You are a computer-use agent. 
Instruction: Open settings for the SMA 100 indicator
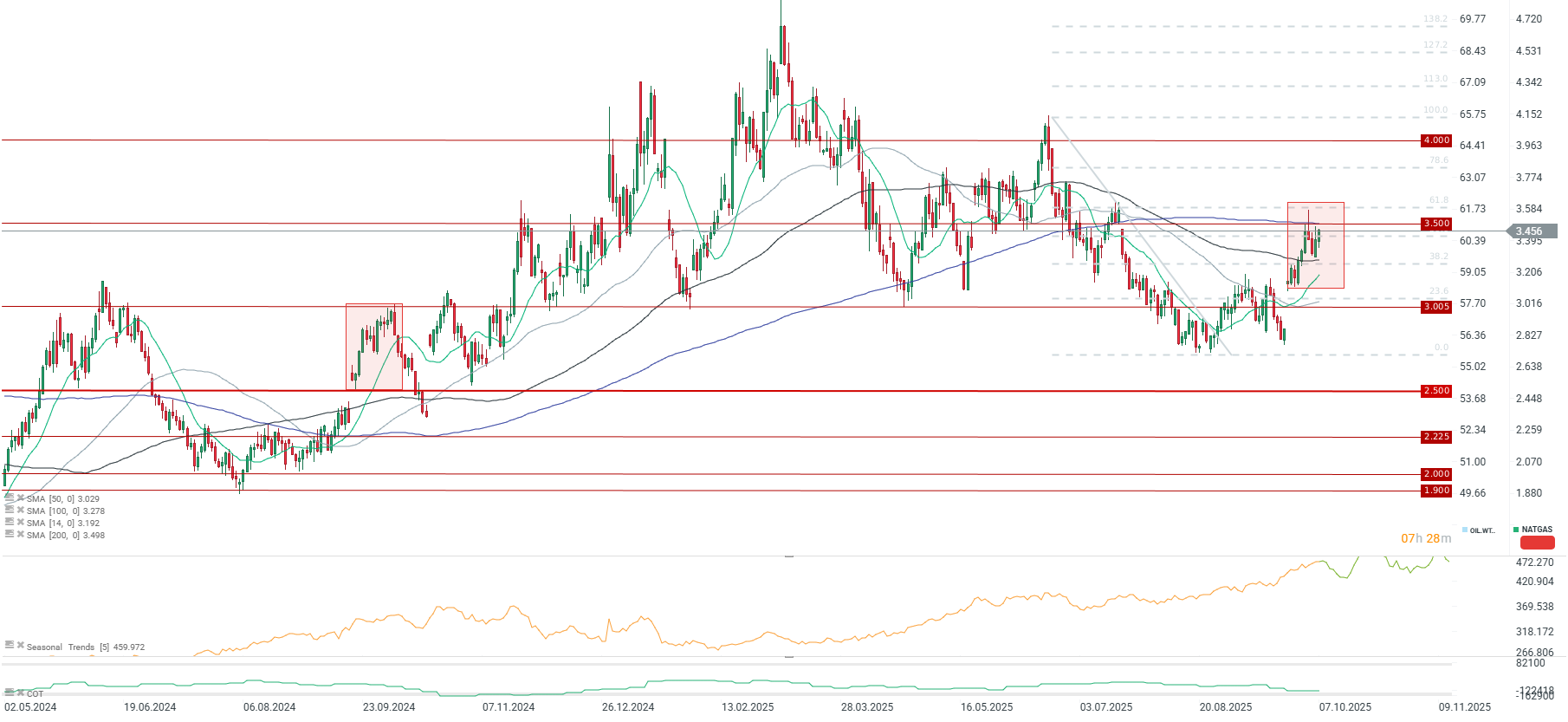(10, 511)
